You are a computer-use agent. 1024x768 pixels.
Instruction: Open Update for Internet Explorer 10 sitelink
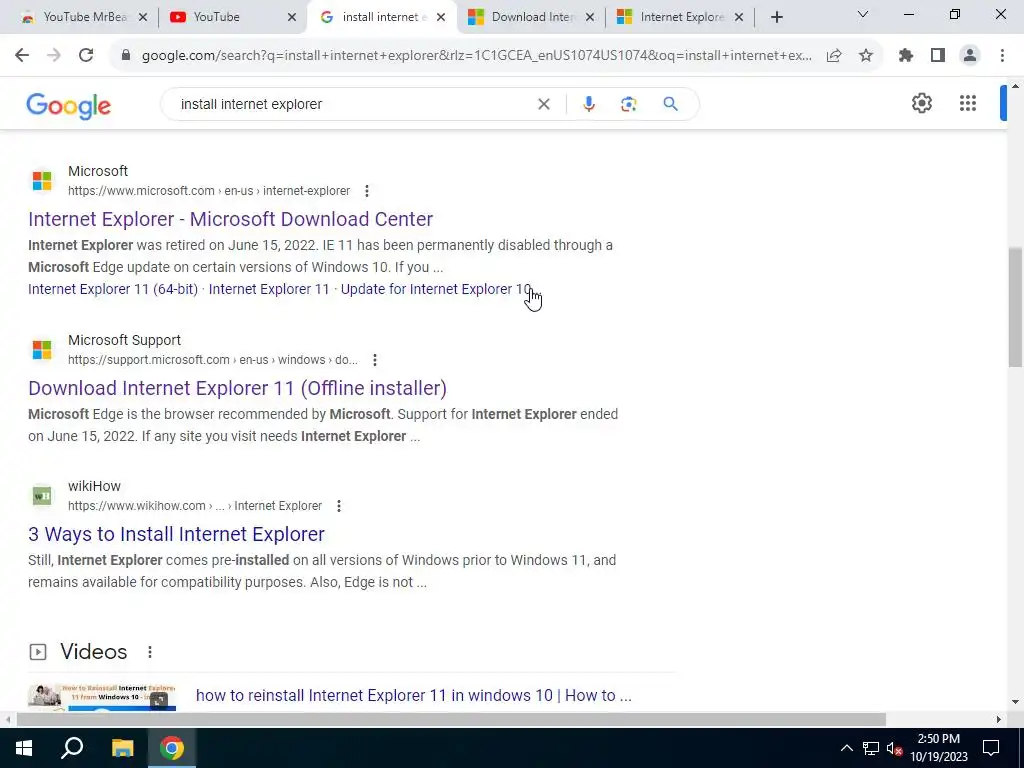pyautogui.click(x=436, y=289)
